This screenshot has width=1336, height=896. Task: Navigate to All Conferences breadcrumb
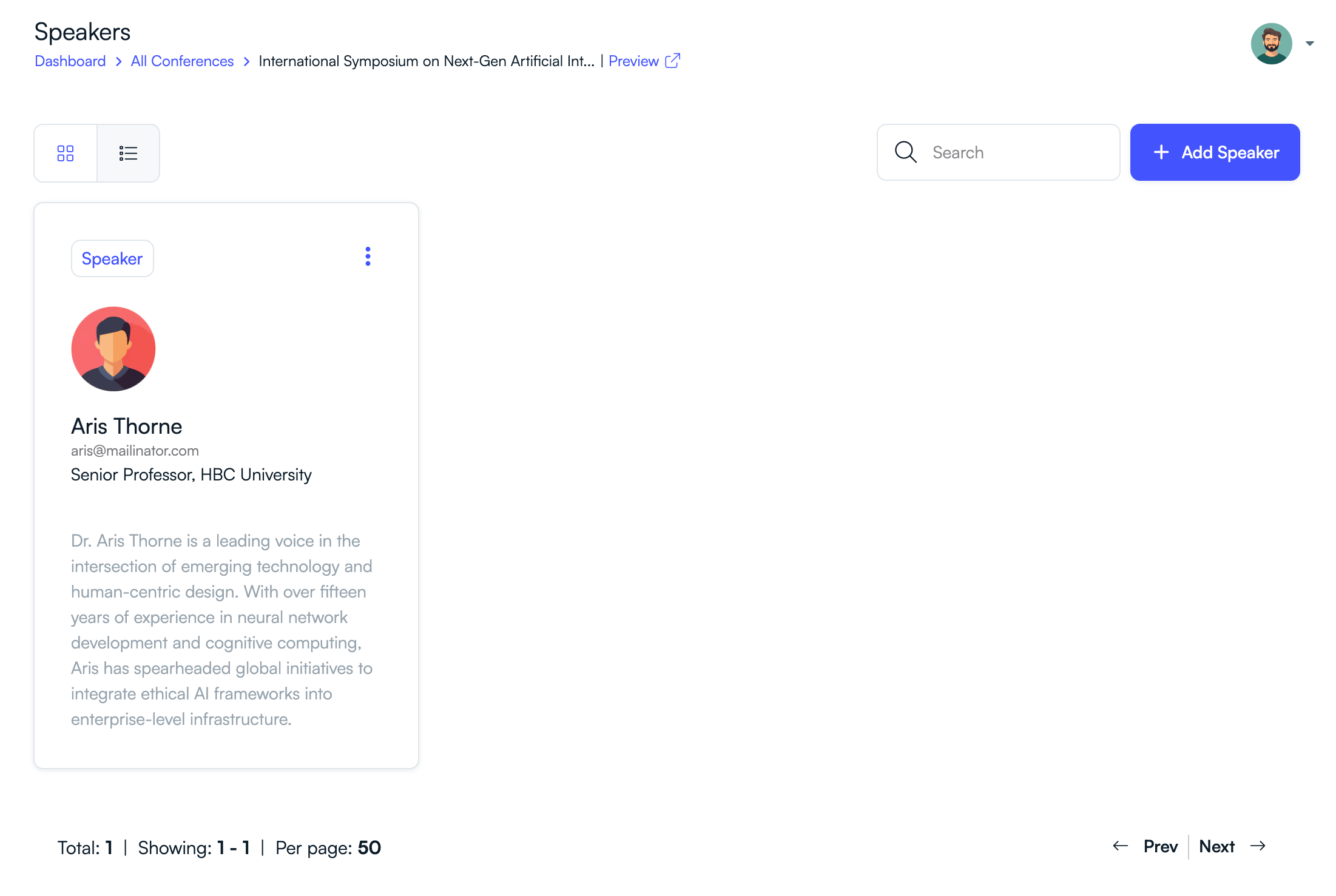(182, 61)
